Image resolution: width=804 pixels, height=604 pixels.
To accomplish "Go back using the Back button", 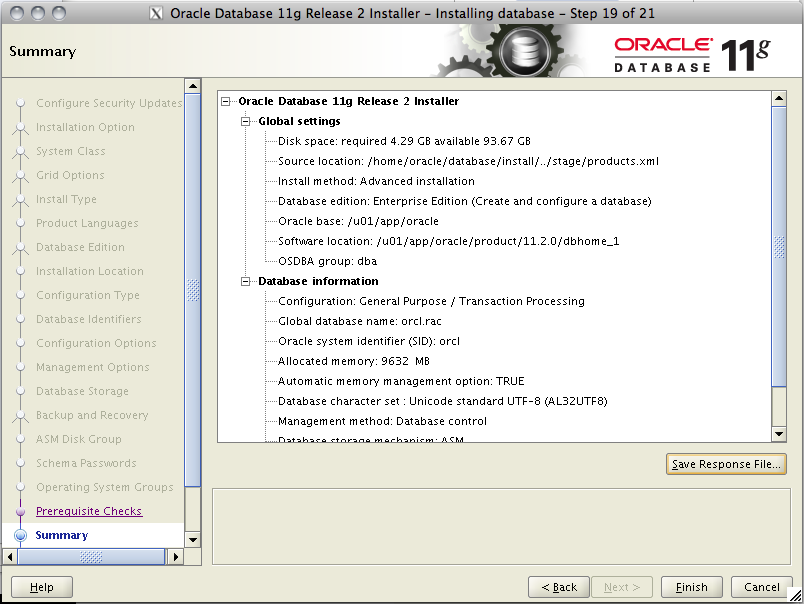I will click(558, 587).
